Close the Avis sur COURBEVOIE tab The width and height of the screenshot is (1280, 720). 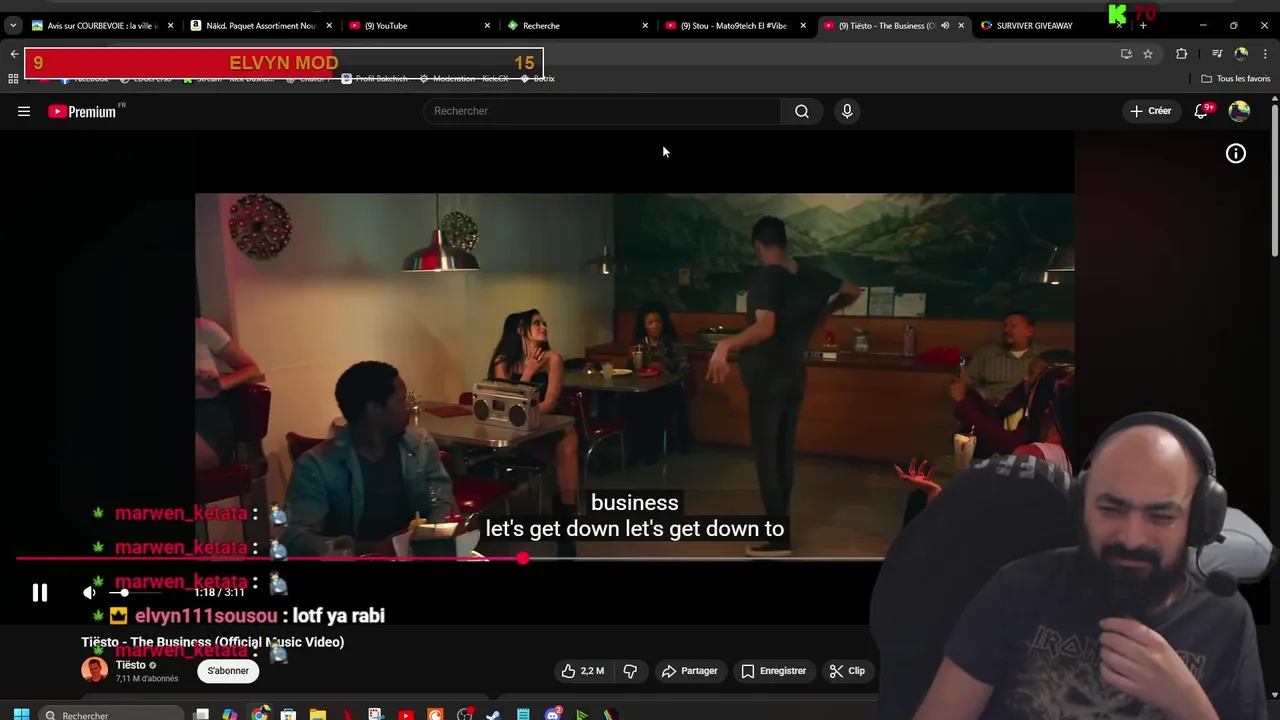point(171,26)
